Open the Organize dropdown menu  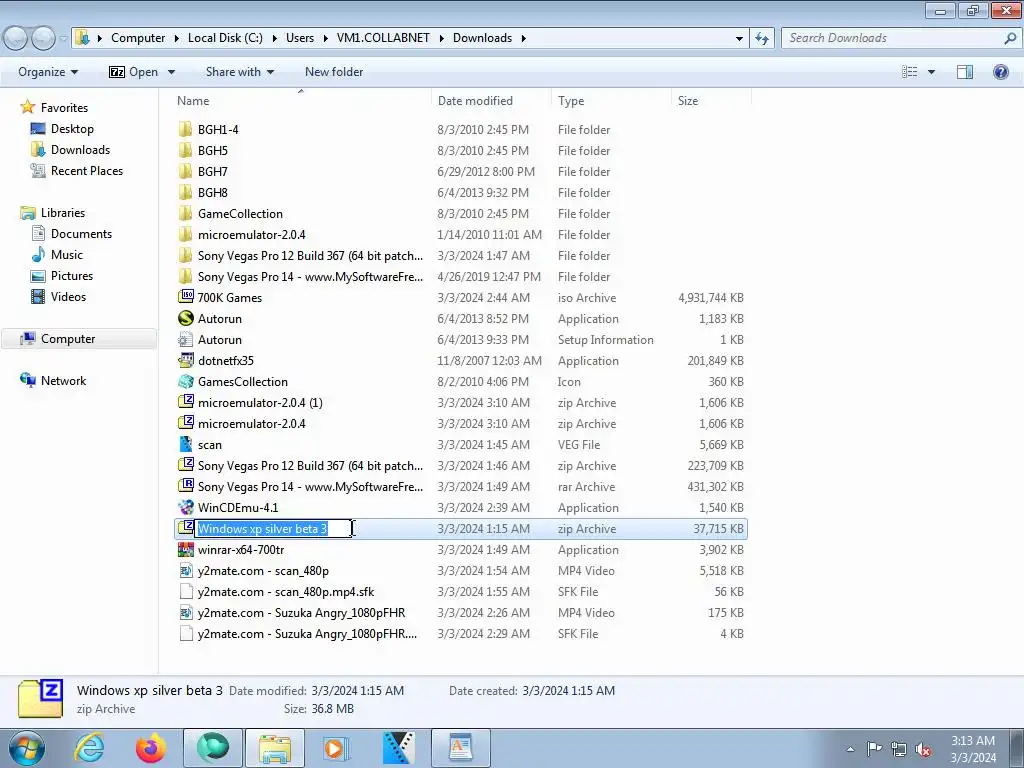click(x=48, y=72)
